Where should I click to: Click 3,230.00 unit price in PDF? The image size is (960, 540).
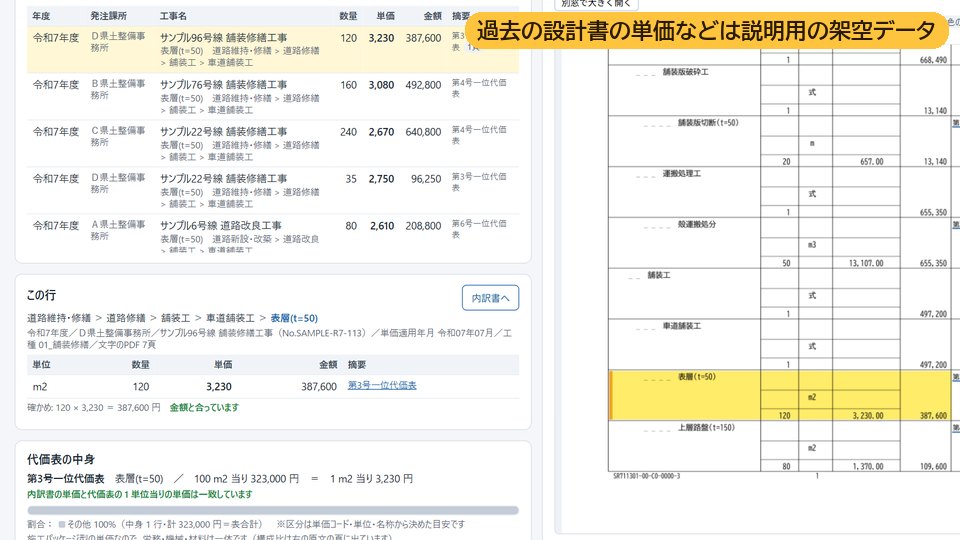(868, 416)
